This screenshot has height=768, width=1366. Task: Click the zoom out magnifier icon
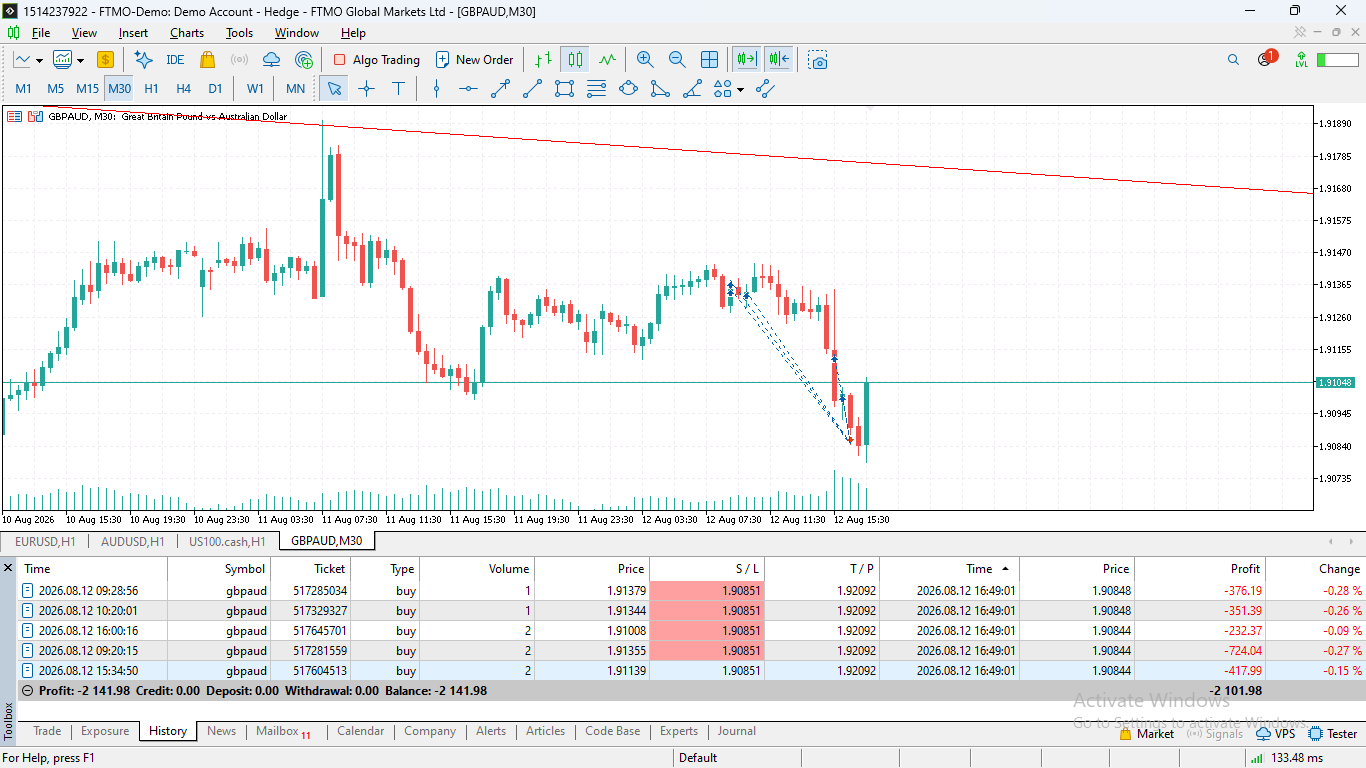(677, 60)
